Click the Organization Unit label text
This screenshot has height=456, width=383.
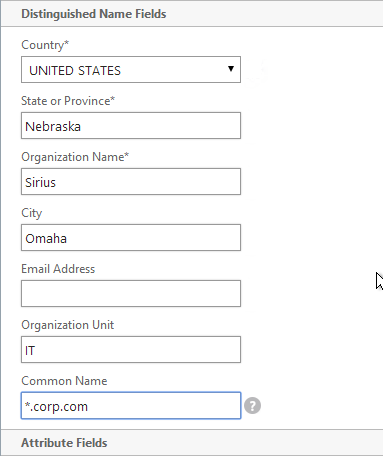tap(68, 325)
